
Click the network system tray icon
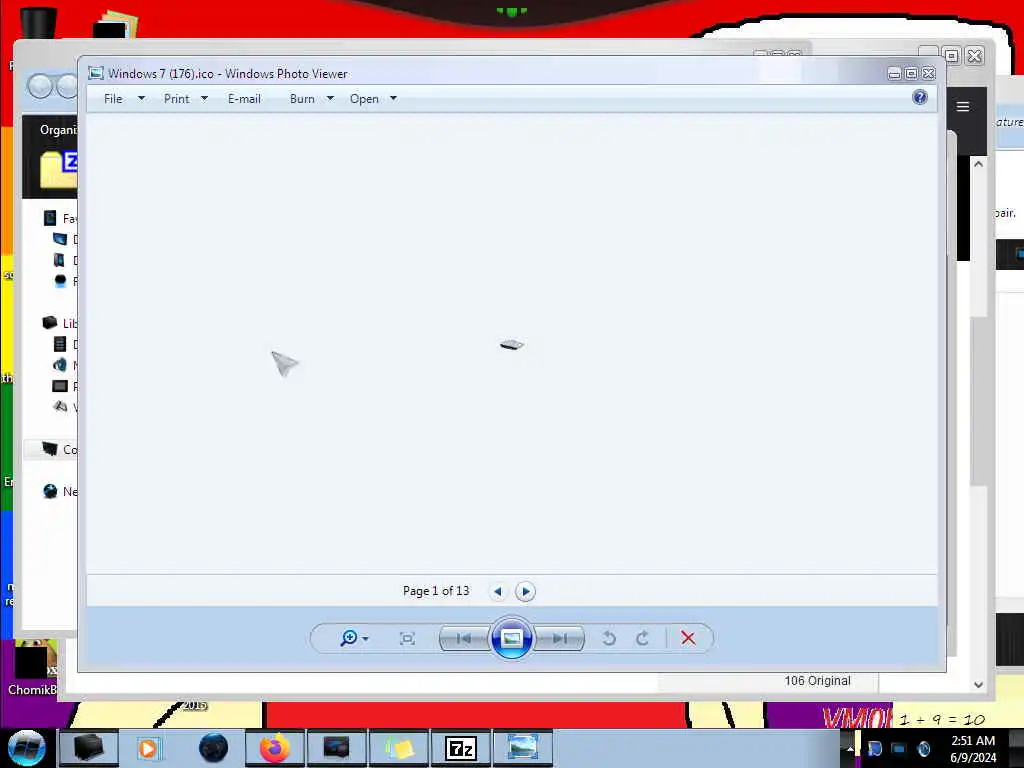click(x=899, y=748)
